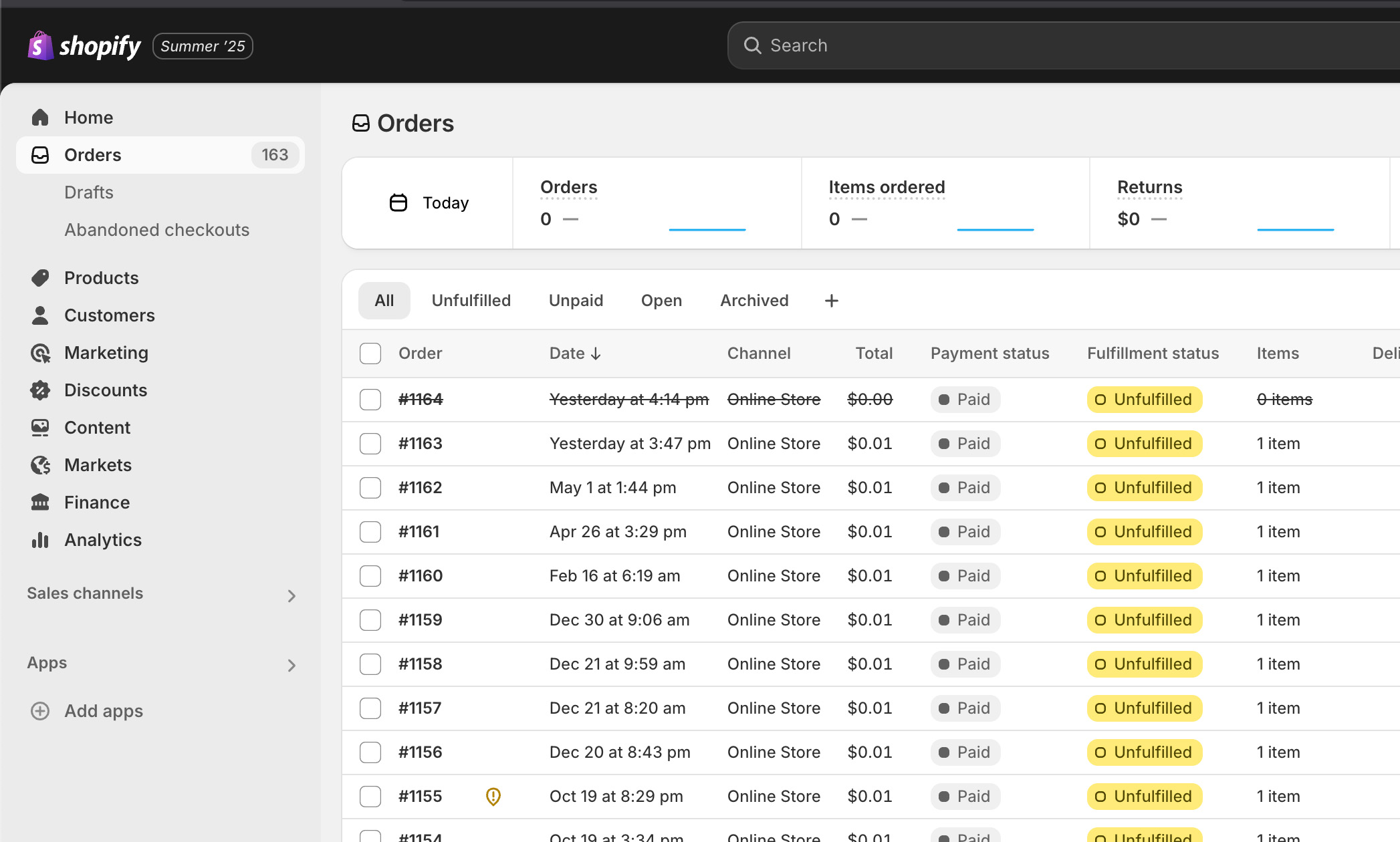Screen dimensions: 1400x842
Task: Open the Today date range picker
Action: point(429,202)
